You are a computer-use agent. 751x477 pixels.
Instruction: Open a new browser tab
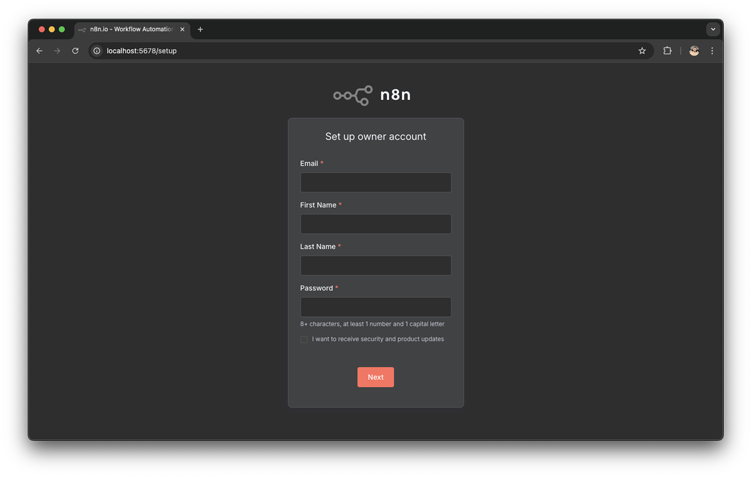[200, 29]
